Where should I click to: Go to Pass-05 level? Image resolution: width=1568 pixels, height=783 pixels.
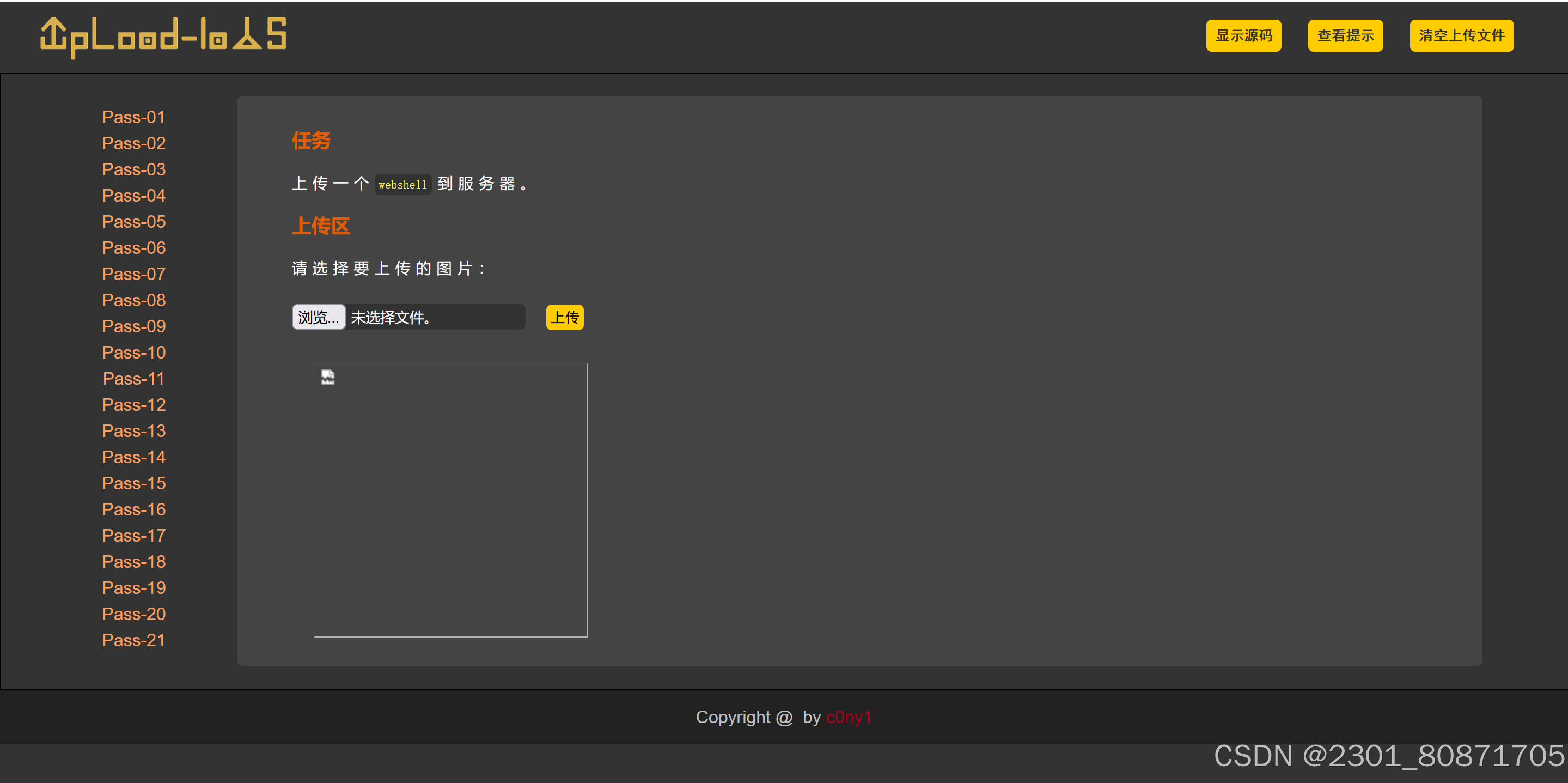pos(133,222)
